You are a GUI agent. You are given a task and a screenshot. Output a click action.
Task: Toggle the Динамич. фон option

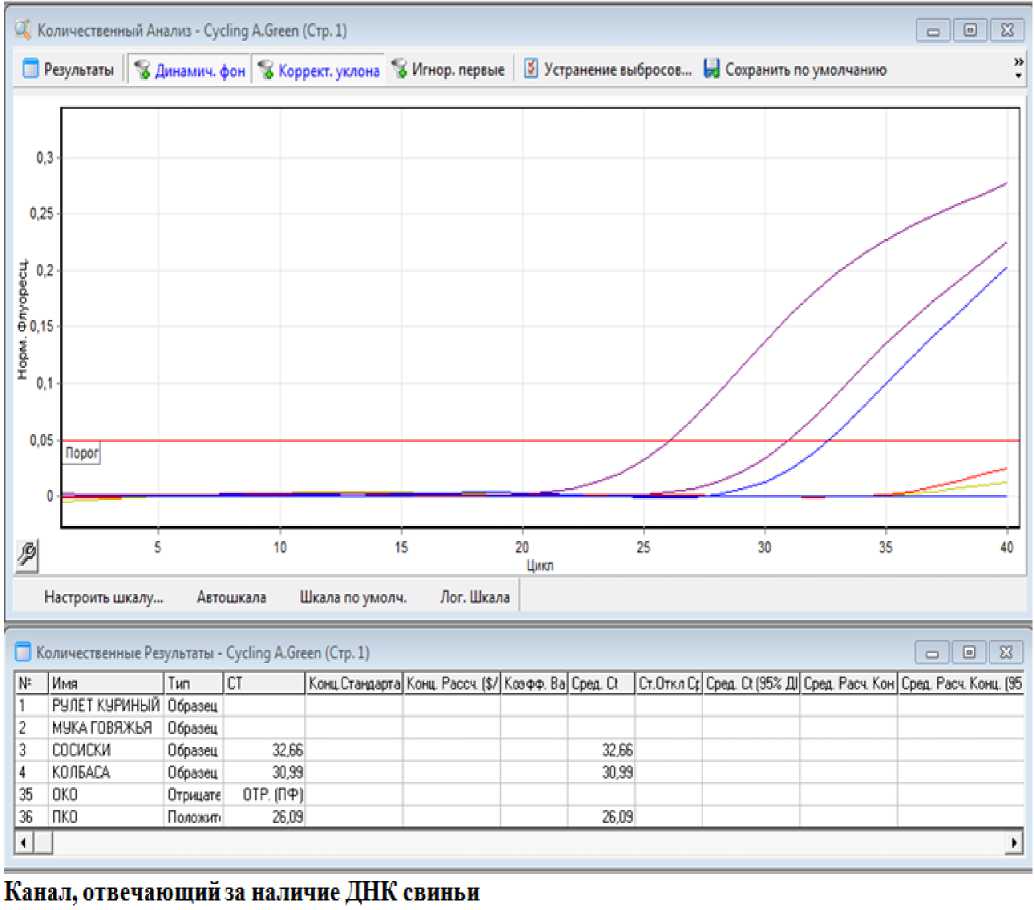(190, 71)
